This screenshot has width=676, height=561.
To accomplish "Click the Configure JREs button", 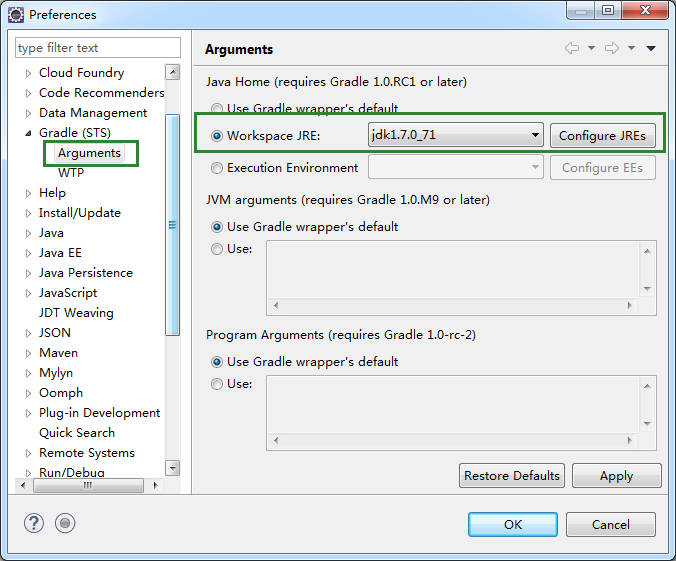I will point(603,135).
